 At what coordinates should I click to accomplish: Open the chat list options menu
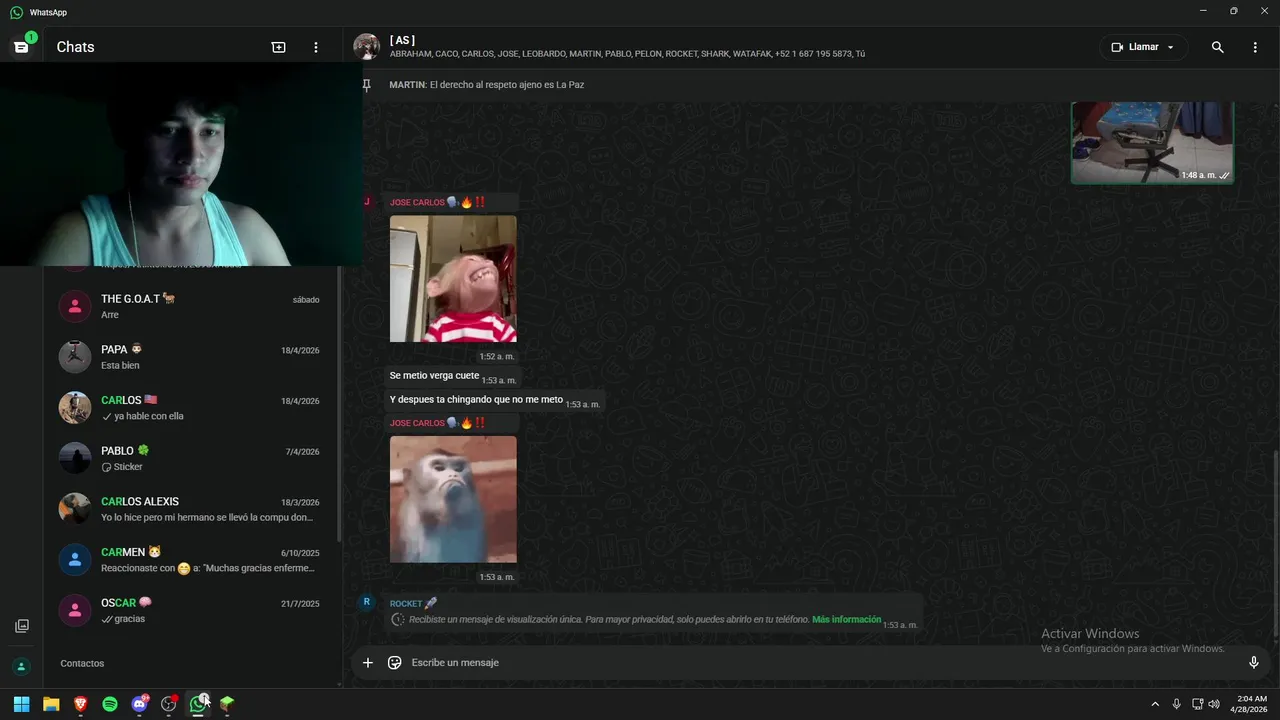(316, 47)
